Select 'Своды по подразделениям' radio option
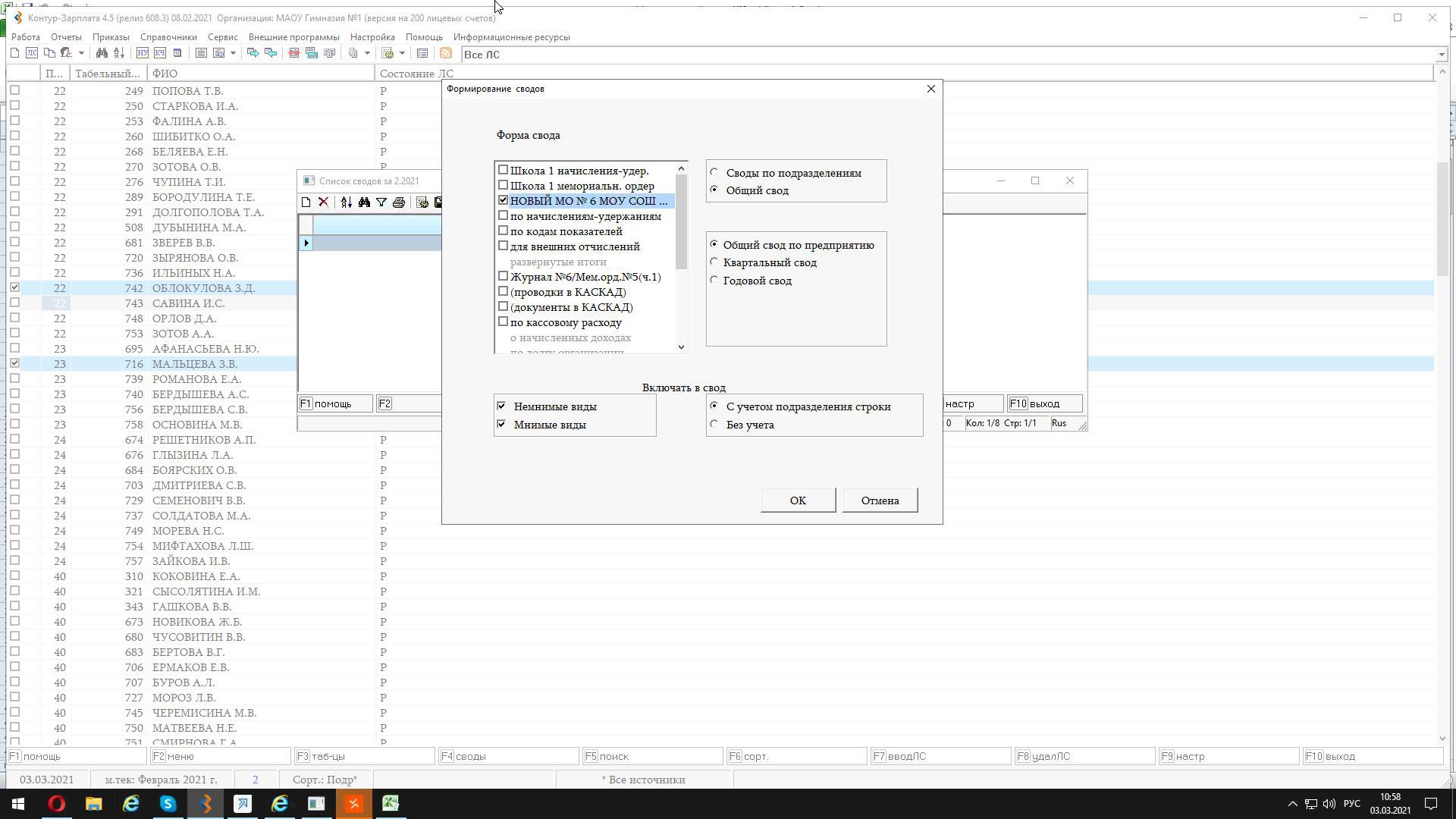This screenshot has height=819, width=1456. pyautogui.click(x=714, y=172)
